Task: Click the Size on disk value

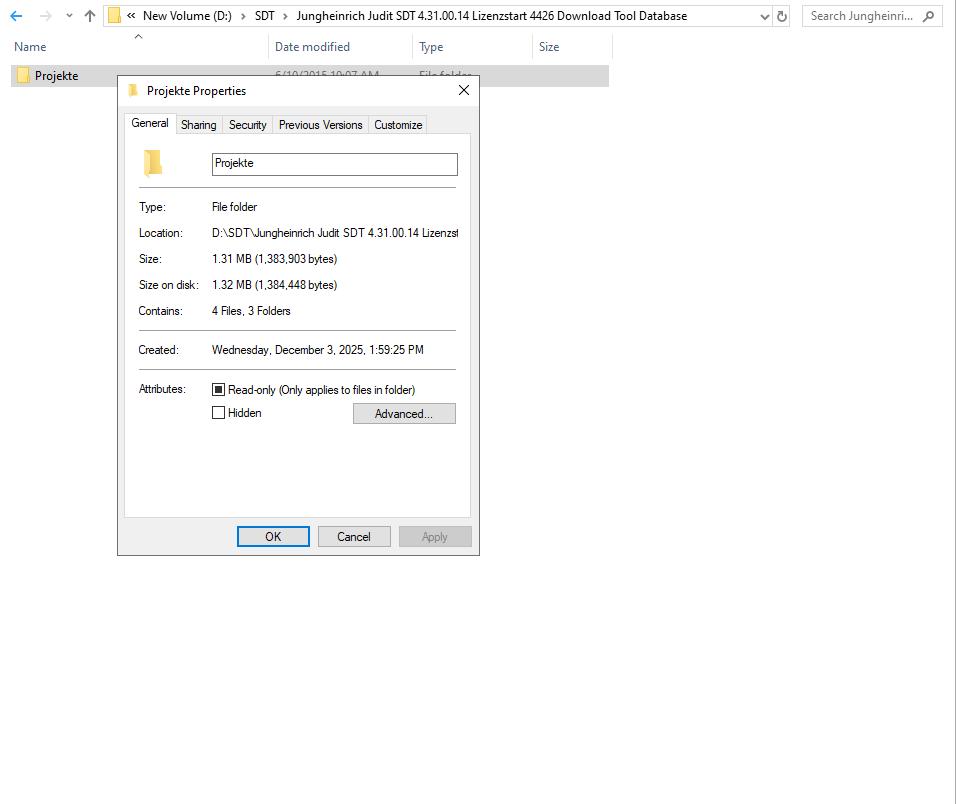Action: click(x=274, y=285)
